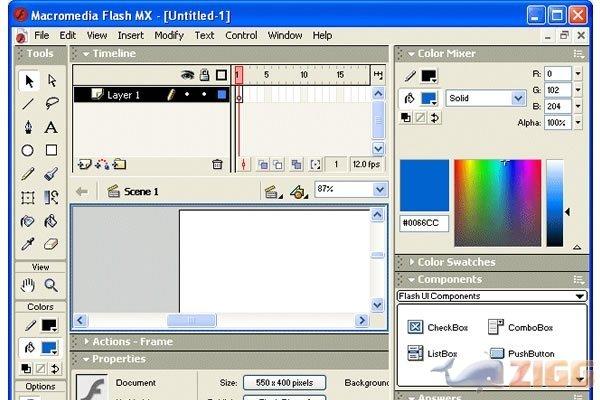Select the Subselection tool
This screenshot has width=600, height=400.
point(52,81)
